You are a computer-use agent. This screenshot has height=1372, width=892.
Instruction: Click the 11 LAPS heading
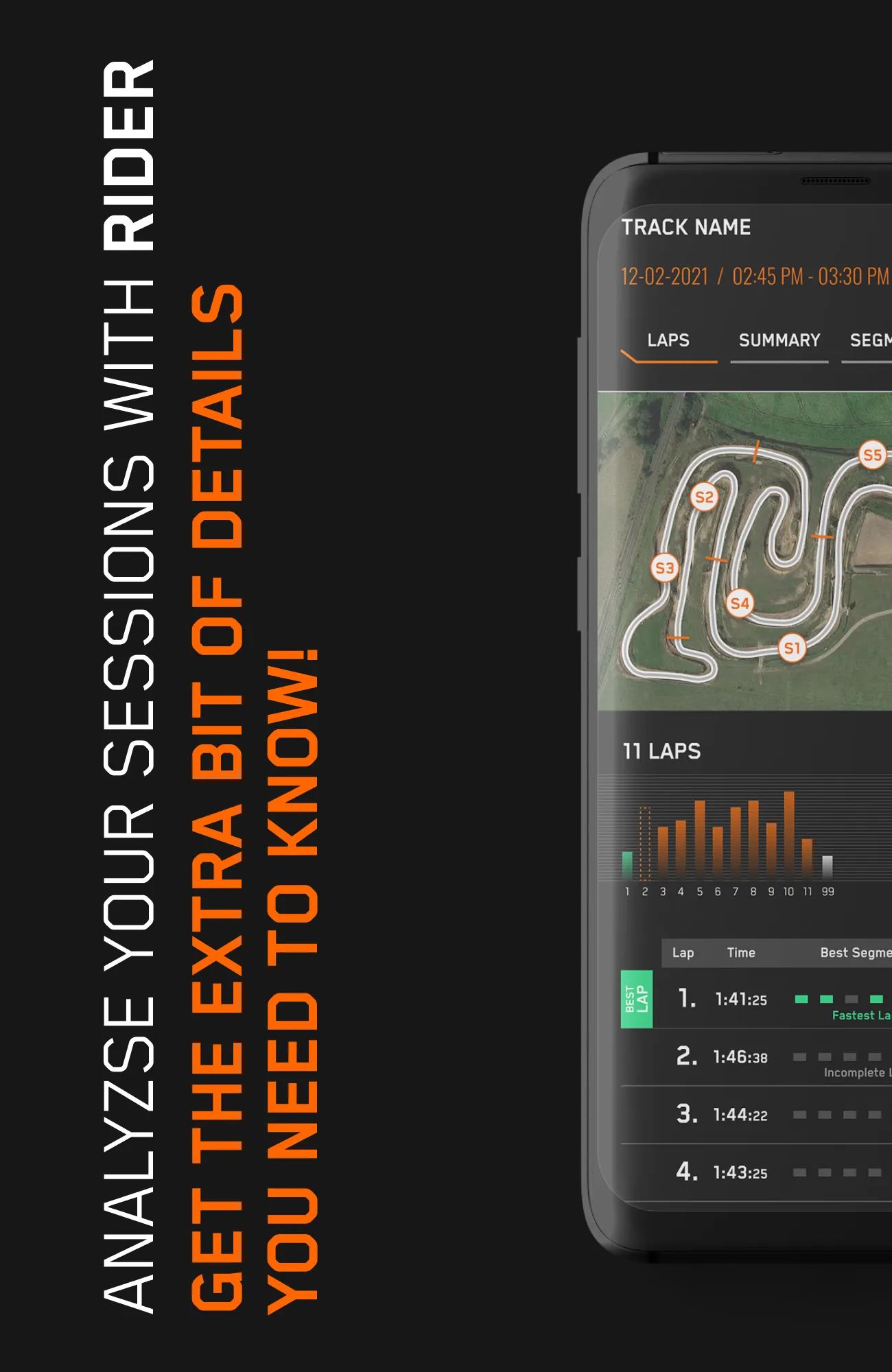(661, 751)
